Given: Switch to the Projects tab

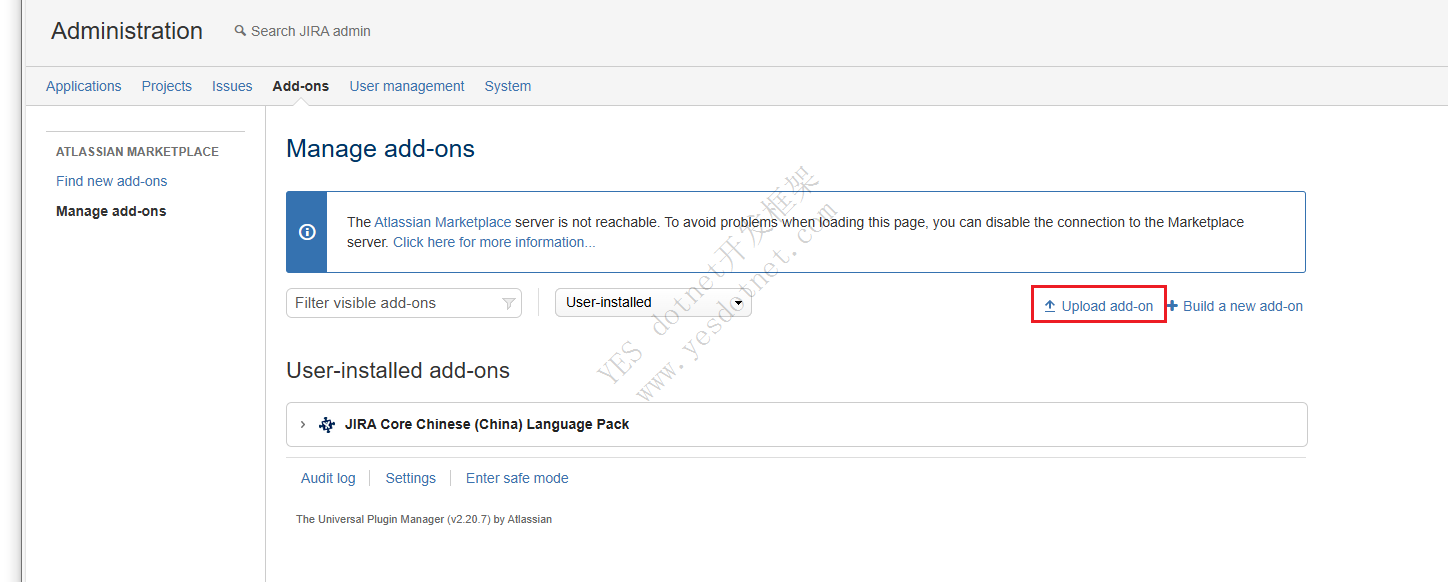Looking at the screenshot, I should tap(167, 86).
